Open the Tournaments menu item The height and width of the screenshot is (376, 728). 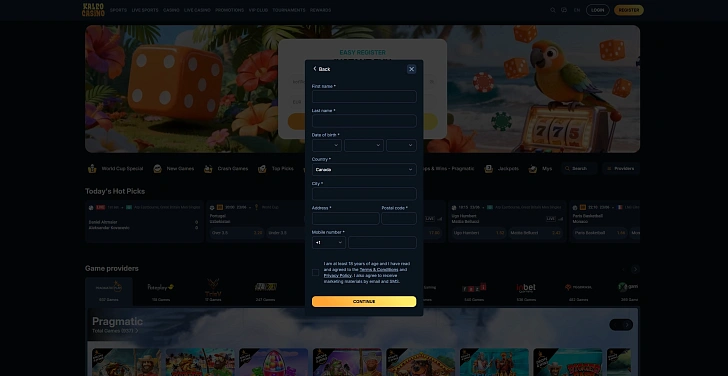pos(289,10)
